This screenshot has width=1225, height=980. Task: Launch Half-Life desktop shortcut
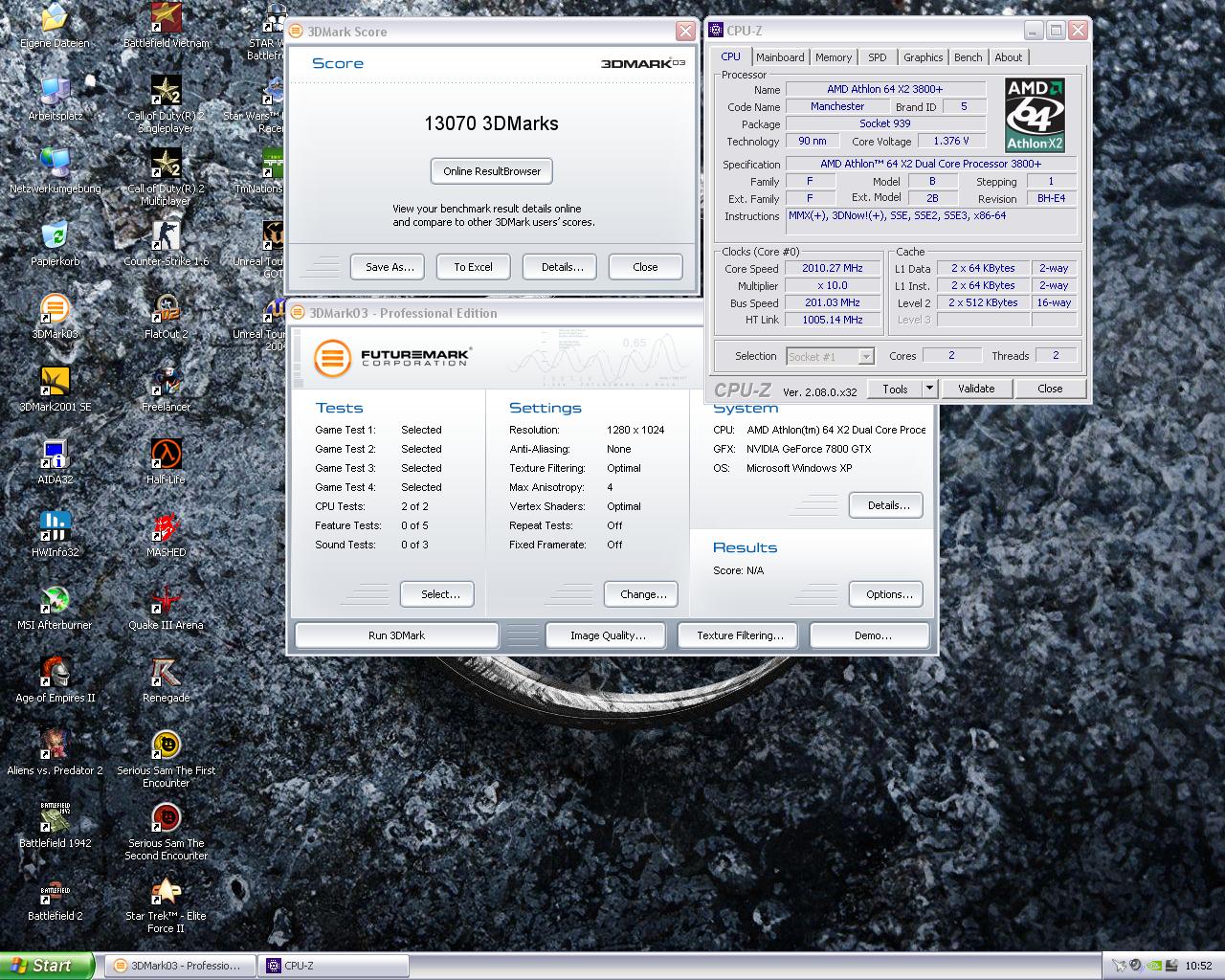coord(166,461)
